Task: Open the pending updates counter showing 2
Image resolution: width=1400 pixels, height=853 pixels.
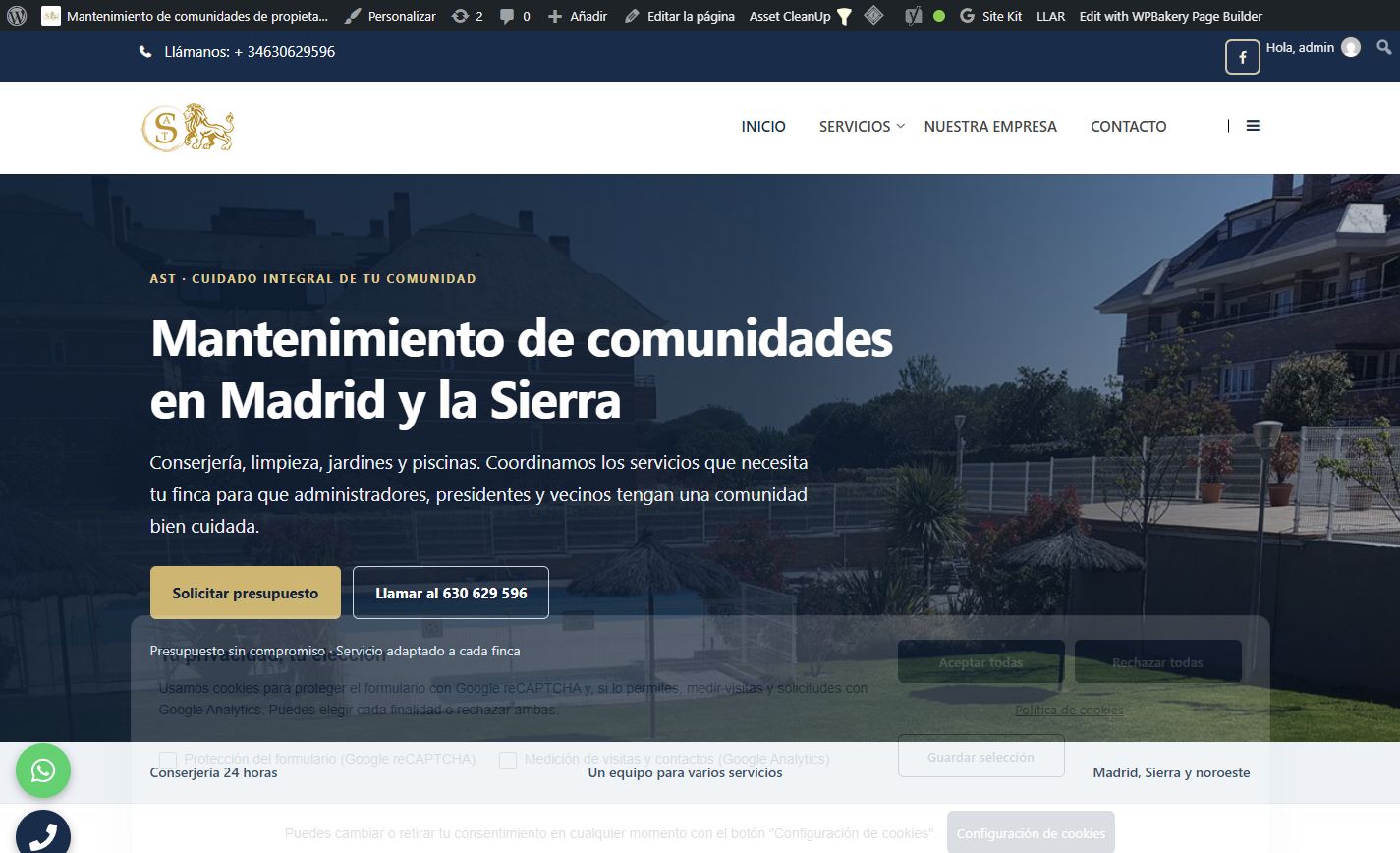Action: click(468, 16)
